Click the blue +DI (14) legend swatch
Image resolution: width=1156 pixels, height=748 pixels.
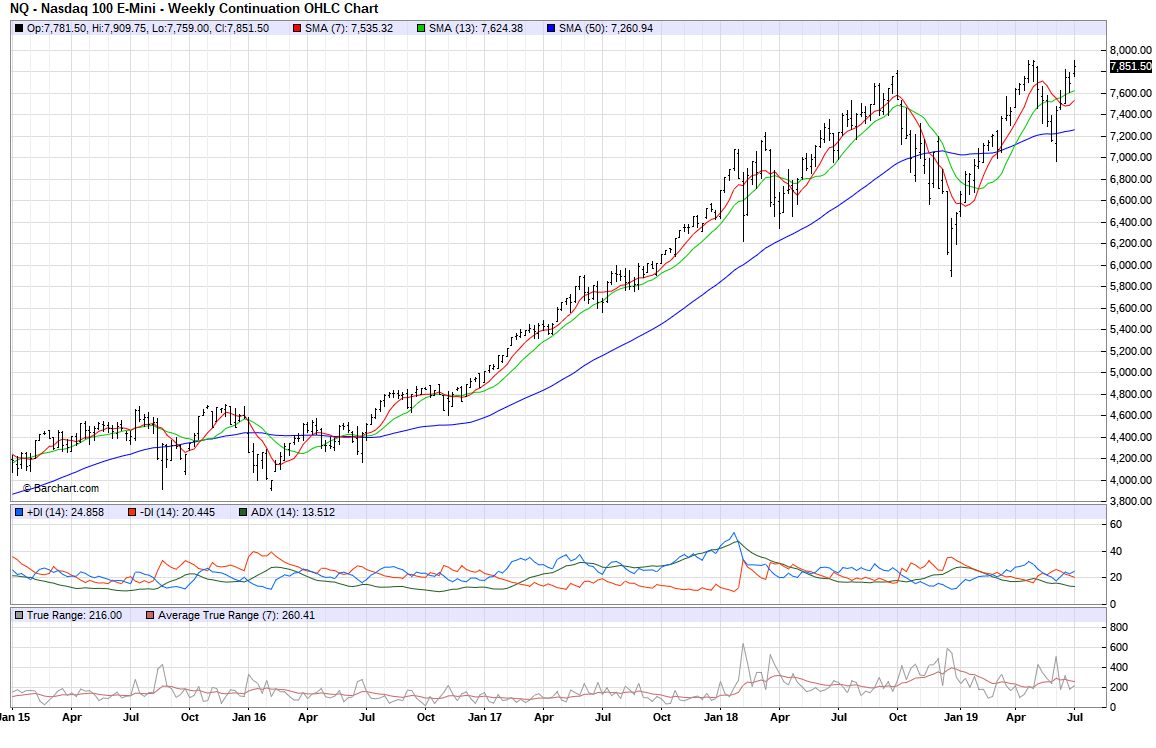(x=18, y=512)
